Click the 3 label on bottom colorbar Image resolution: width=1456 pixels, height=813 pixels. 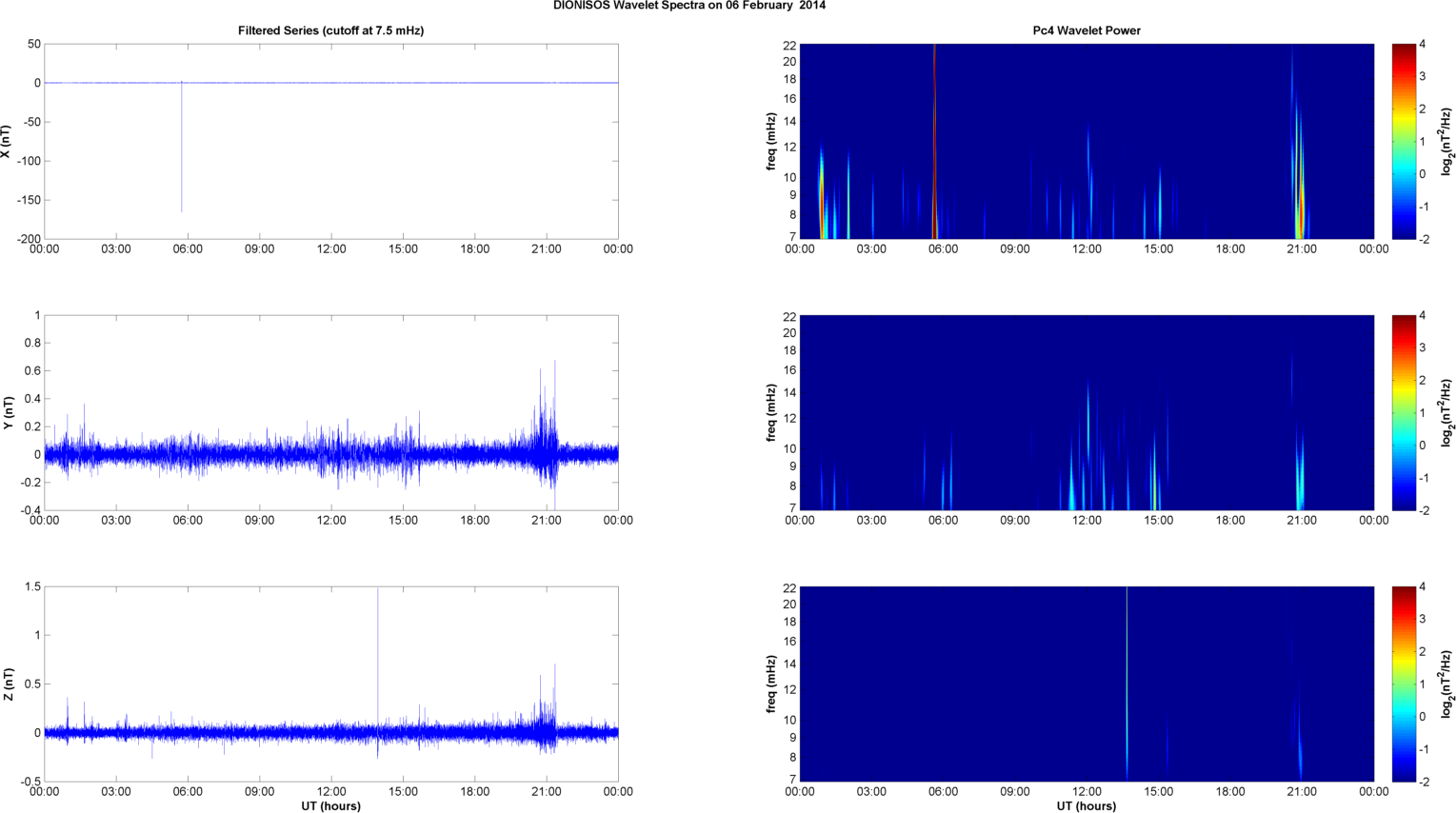[1422, 619]
